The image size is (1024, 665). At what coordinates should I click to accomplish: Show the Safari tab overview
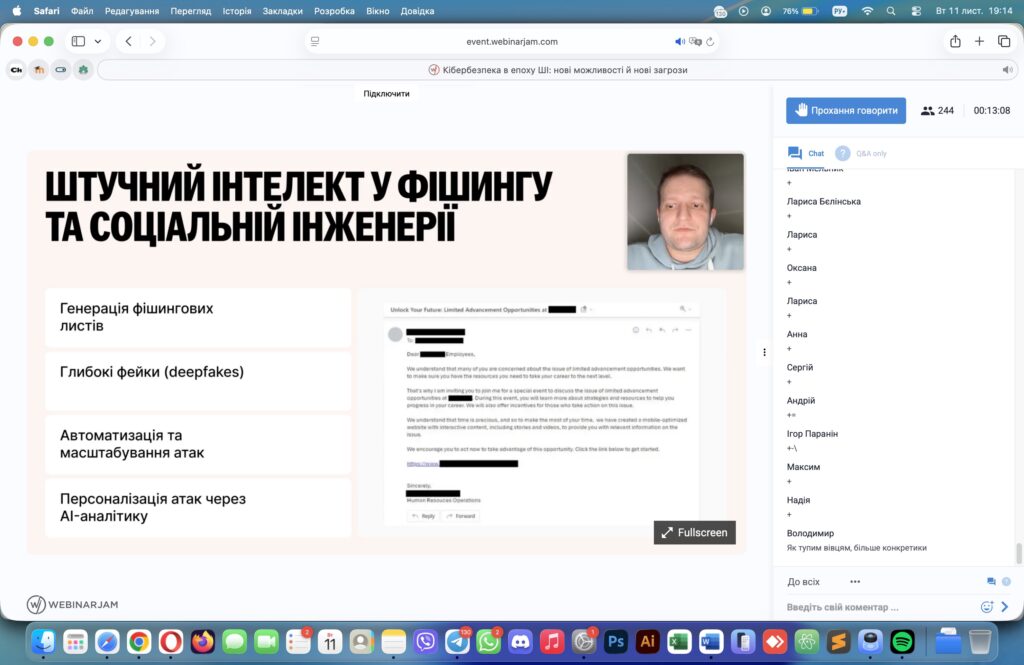1004,41
